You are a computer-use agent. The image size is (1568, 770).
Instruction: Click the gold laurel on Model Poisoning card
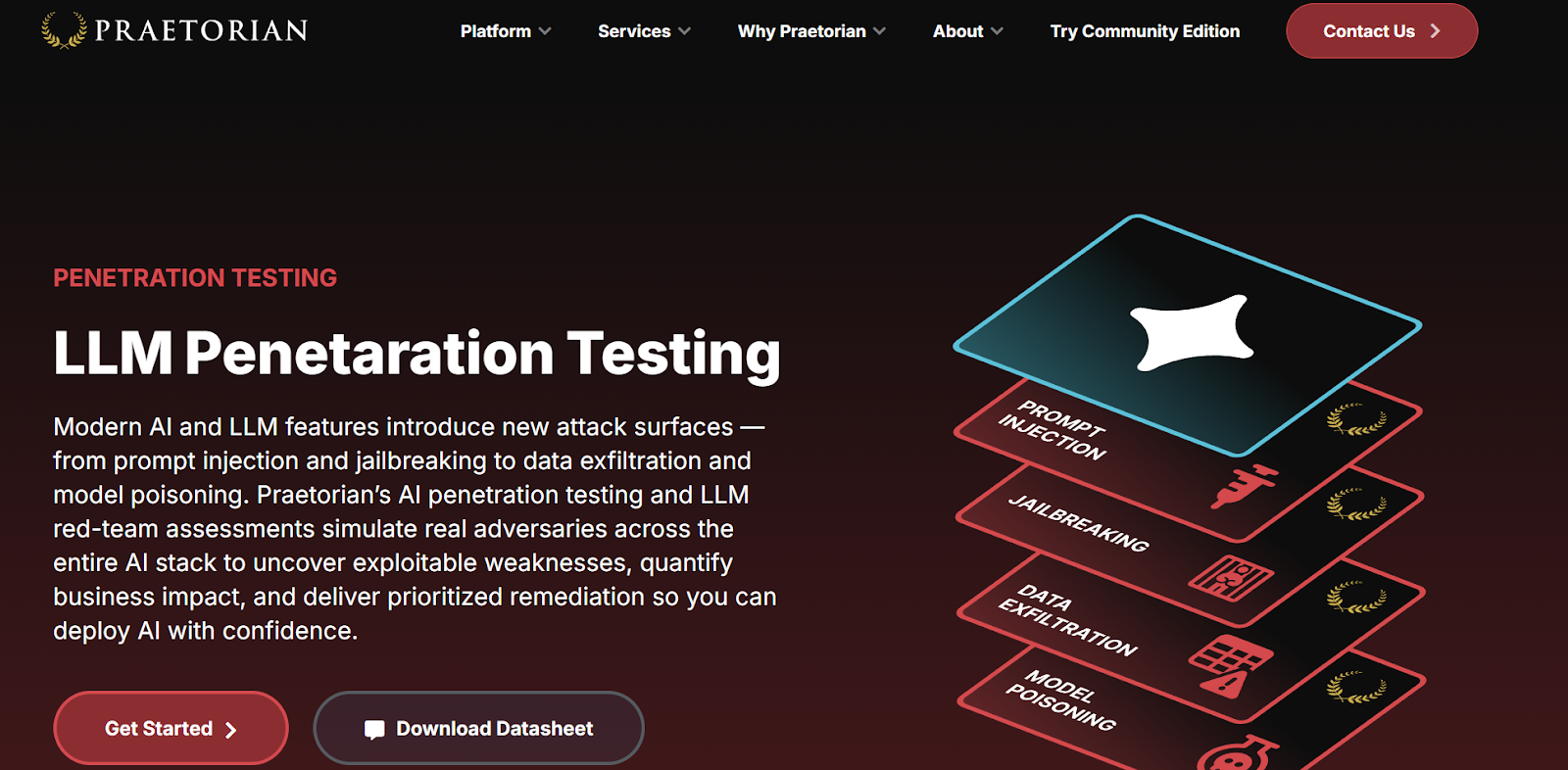pyautogui.click(x=1356, y=688)
